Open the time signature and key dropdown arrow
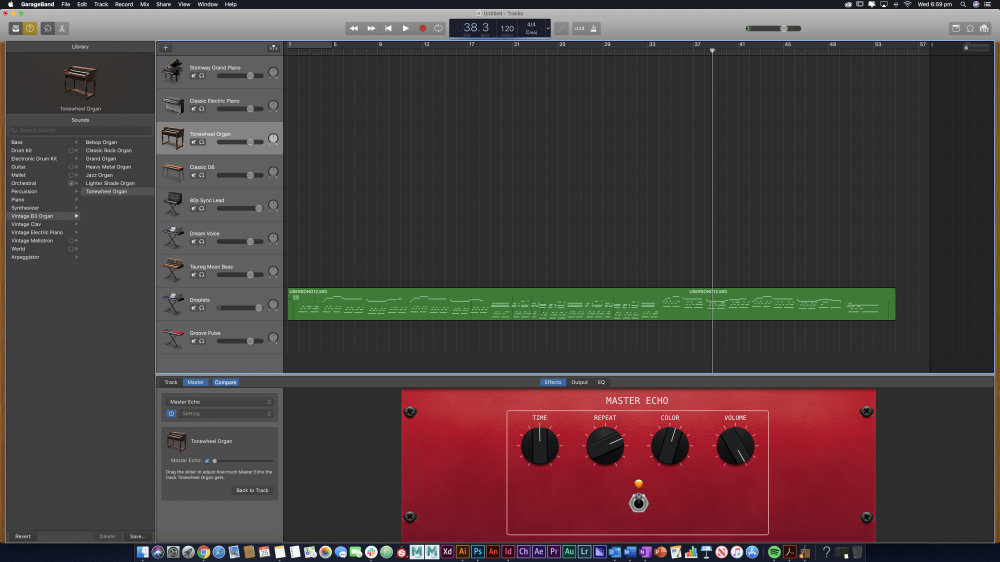 coord(548,28)
